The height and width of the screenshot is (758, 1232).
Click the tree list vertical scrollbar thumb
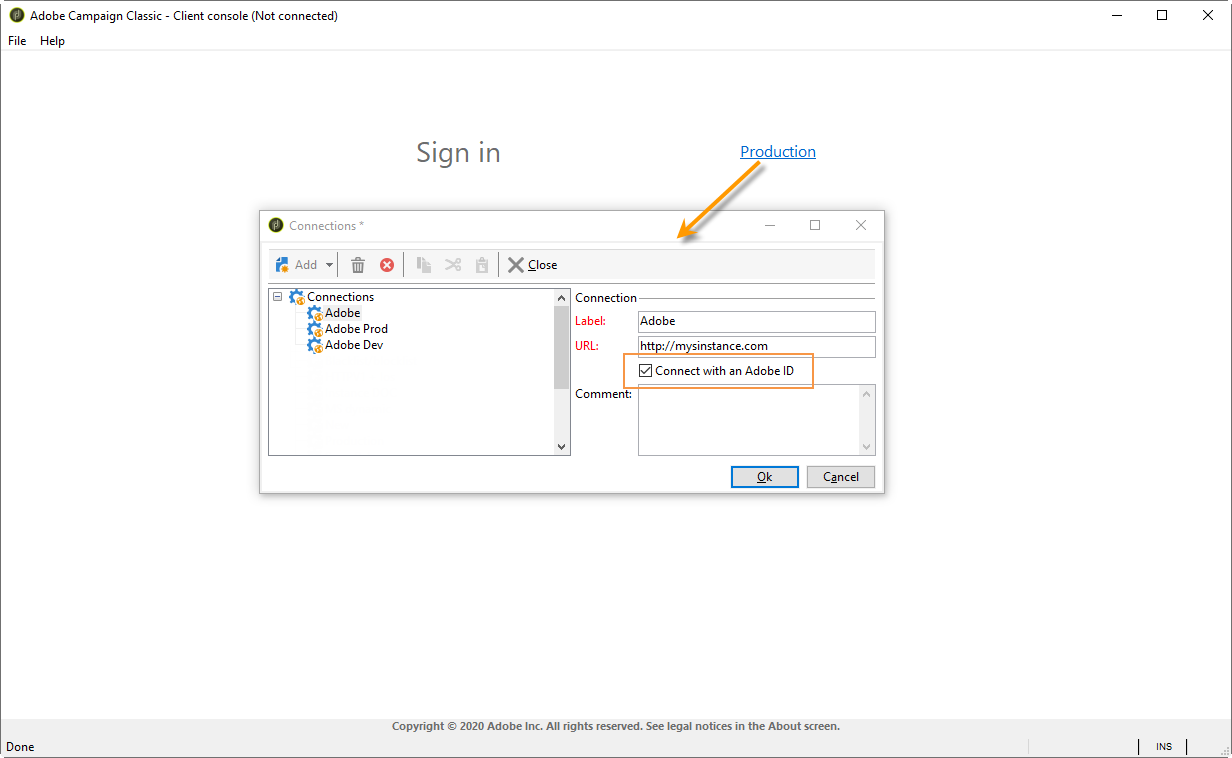[561, 347]
